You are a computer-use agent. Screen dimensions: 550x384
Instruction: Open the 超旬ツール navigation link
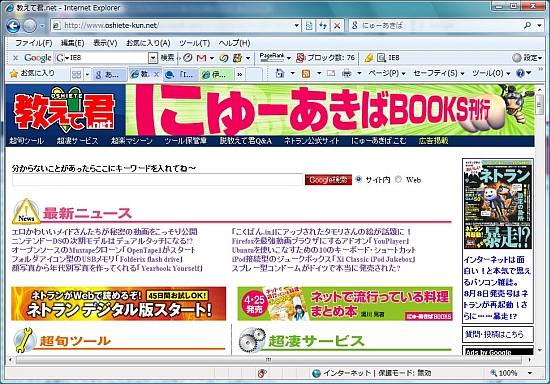tap(27, 141)
